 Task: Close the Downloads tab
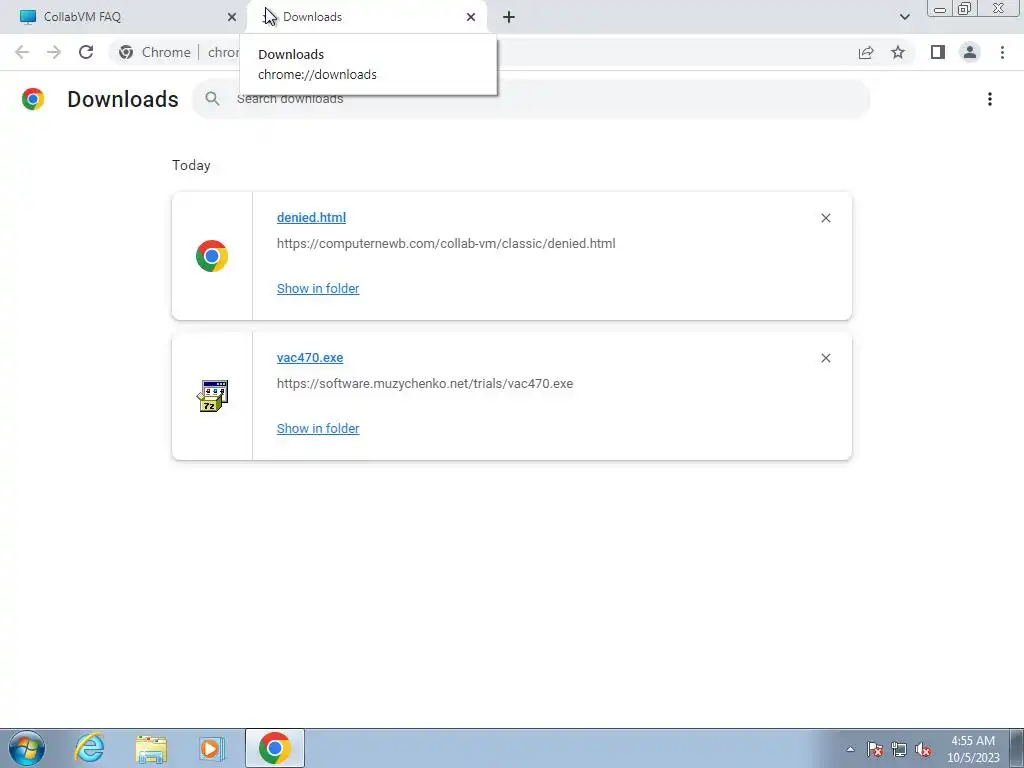tap(471, 17)
